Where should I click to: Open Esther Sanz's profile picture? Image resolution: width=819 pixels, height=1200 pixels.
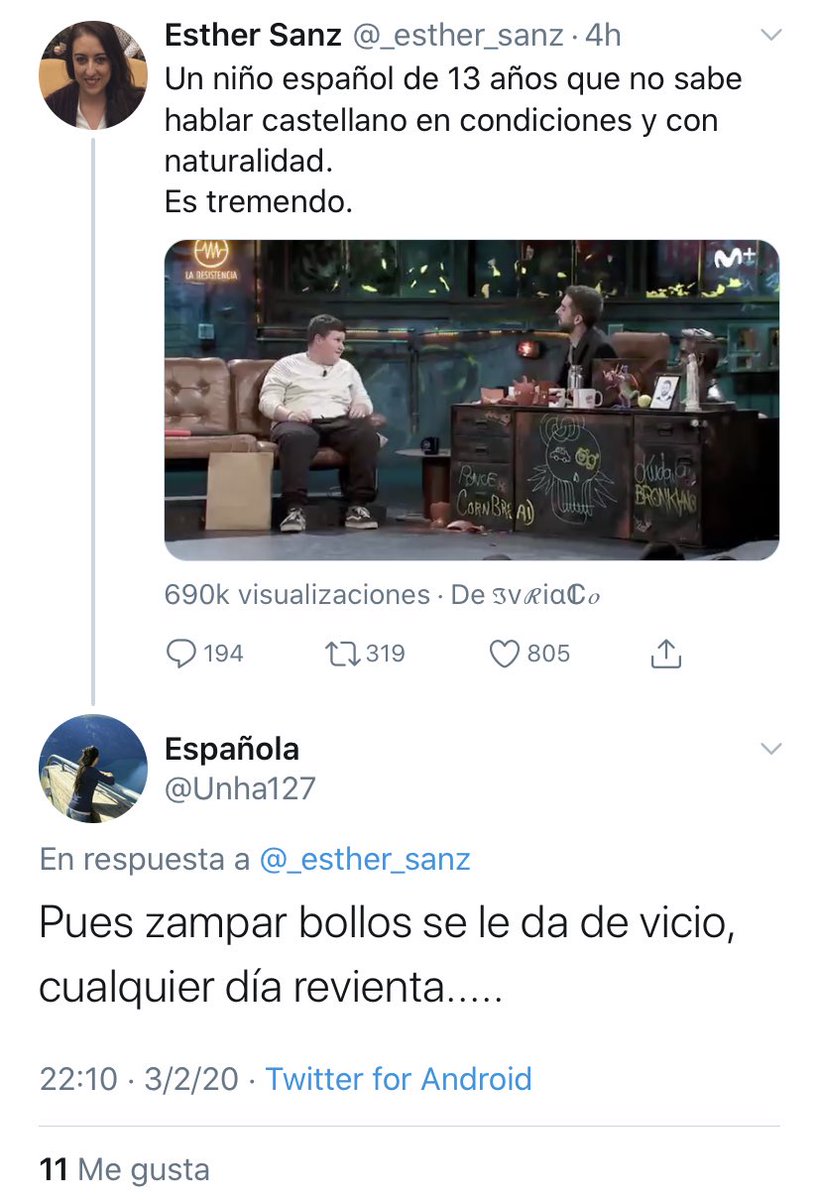click(x=93, y=77)
